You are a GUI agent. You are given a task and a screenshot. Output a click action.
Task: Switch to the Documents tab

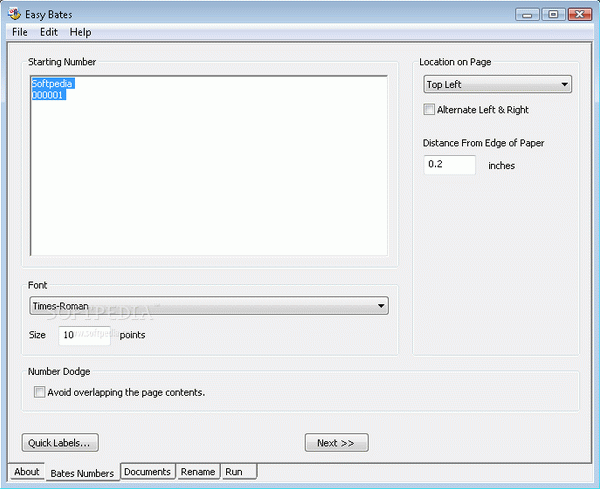[x=148, y=472]
